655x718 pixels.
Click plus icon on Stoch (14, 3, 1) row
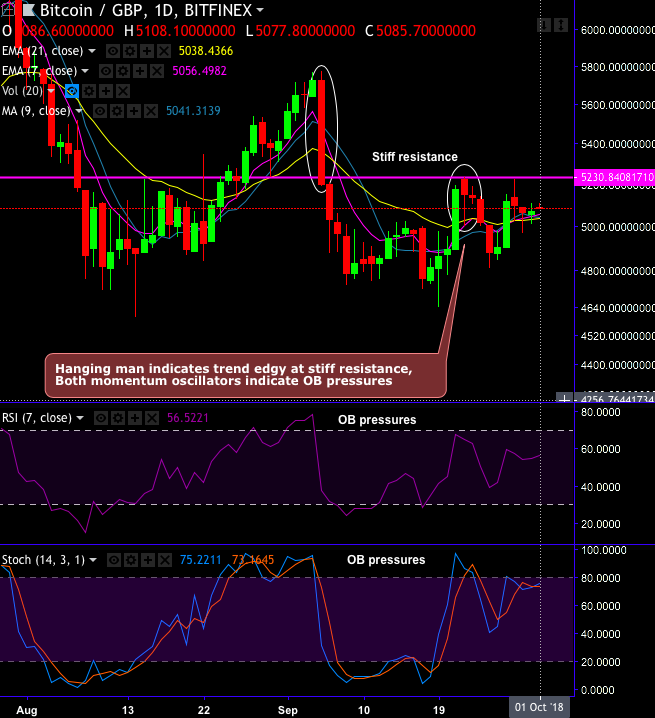[x=148, y=560]
